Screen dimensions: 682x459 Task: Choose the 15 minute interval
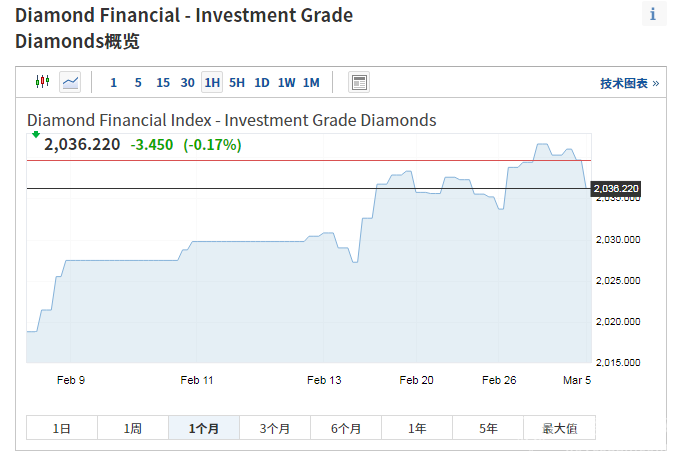(163, 83)
